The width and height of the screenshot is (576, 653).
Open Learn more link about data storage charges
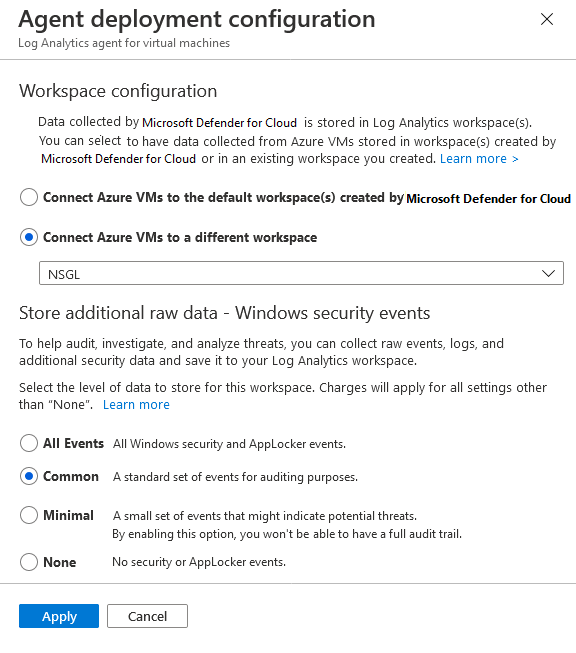(x=136, y=404)
